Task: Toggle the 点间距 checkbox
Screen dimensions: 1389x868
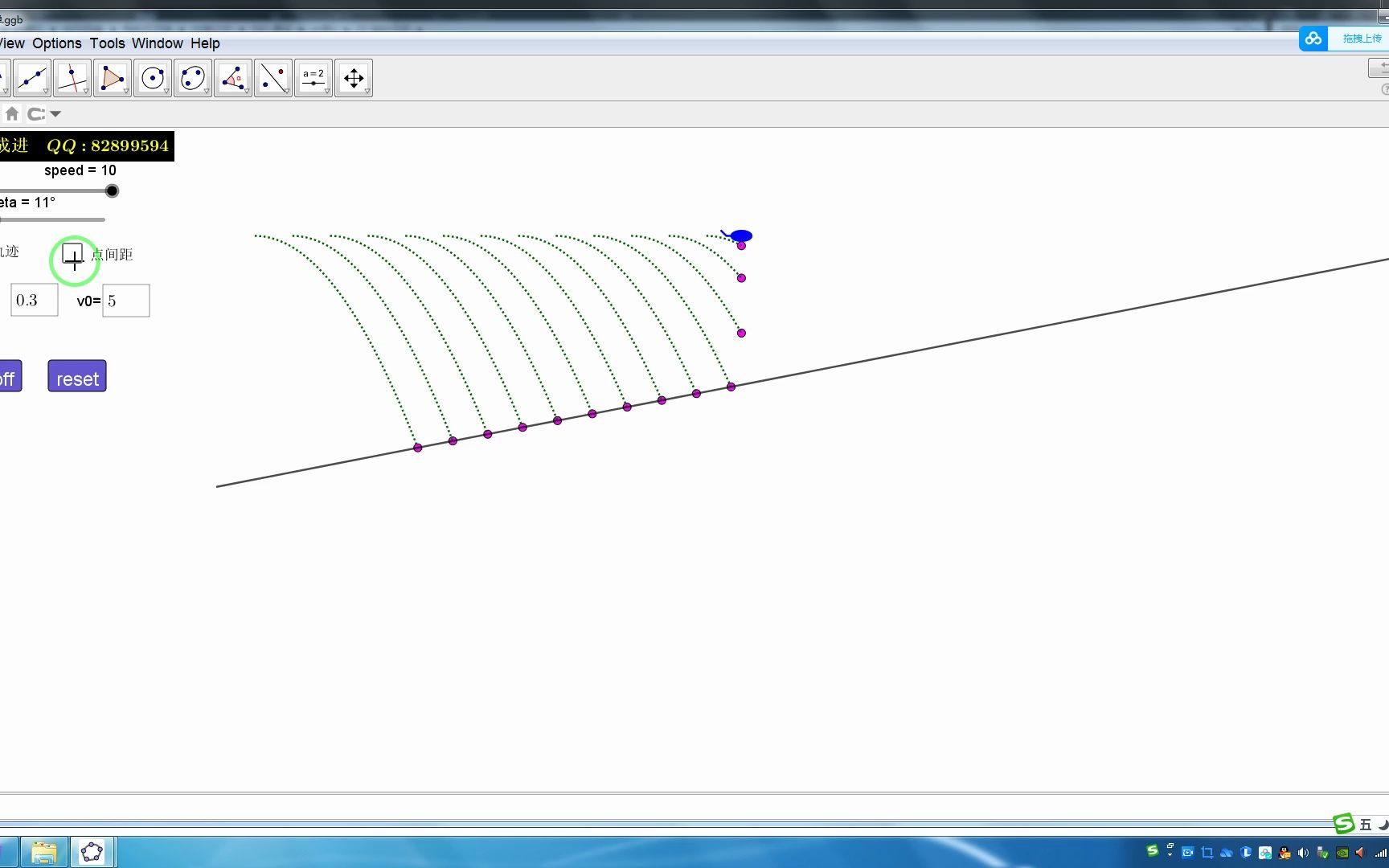Action: tap(73, 255)
